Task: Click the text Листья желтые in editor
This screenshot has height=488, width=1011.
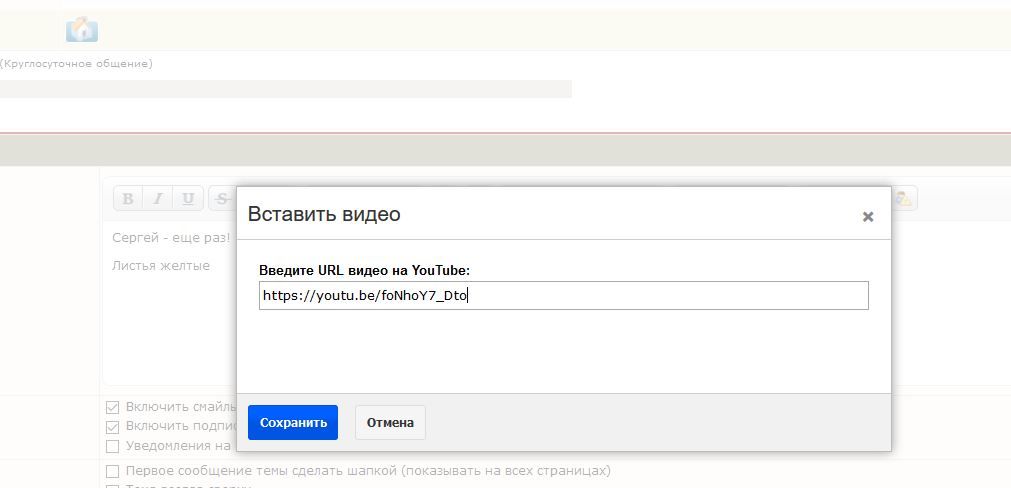Action: click(x=161, y=265)
